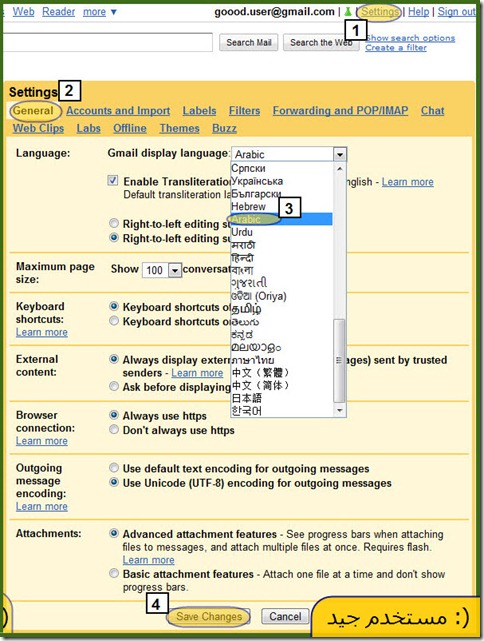Open the Gmail display language dropdown arrow
This screenshot has height=641, width=484.
[340, 155]
